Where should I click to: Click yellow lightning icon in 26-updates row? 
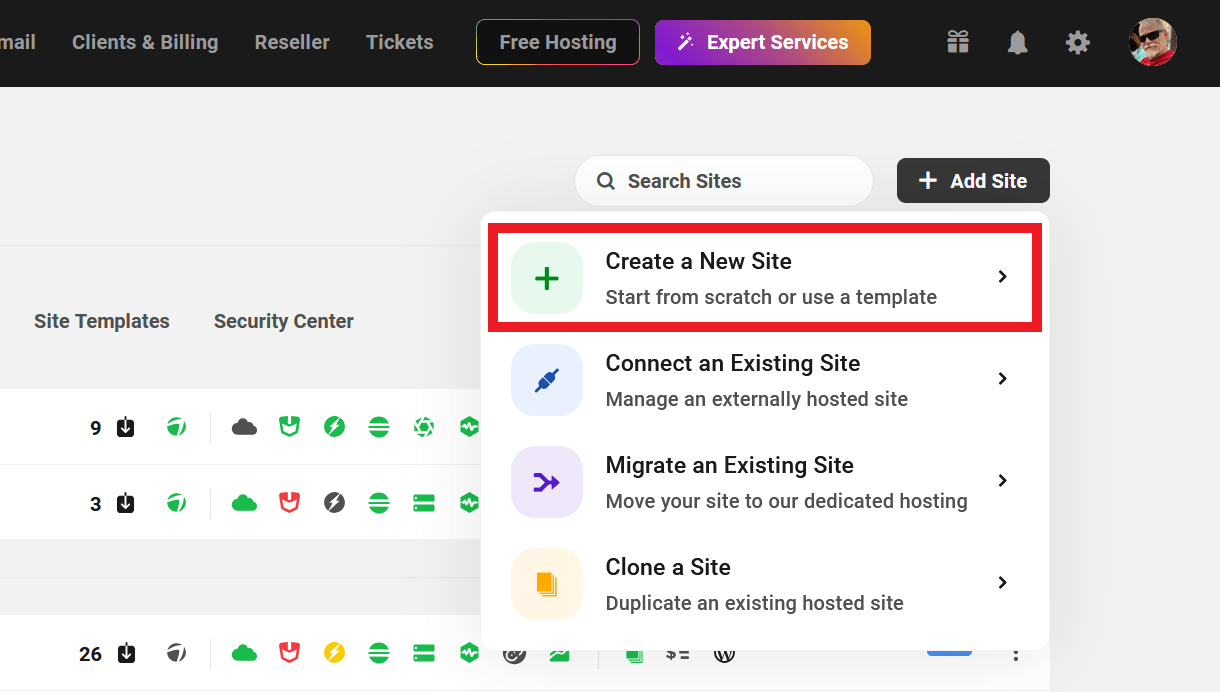pyautogui.click(x=335, y=653)
